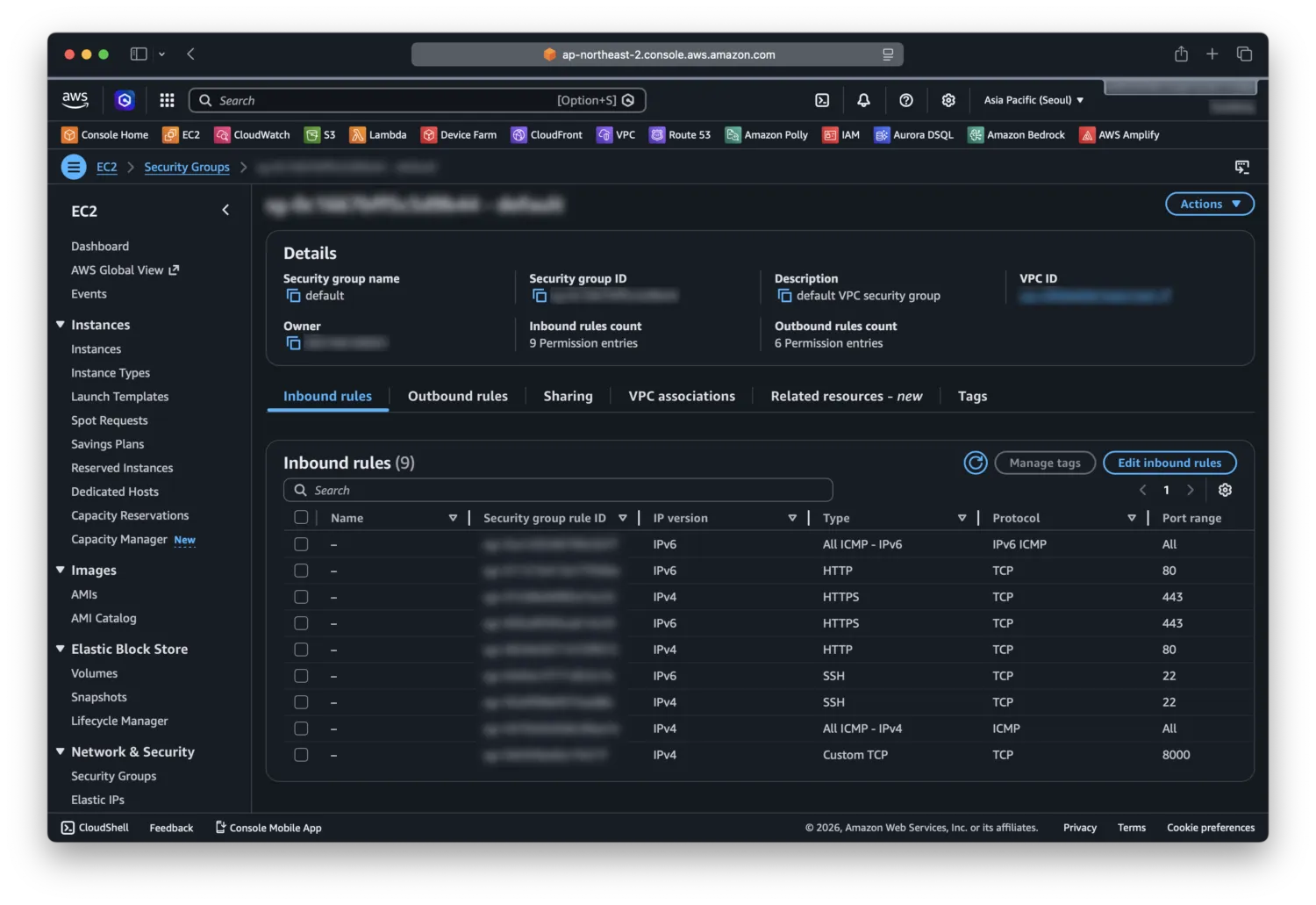Switch to the Outbound rules tab
Image resolution: width=1316 pixels, height=905 pixels.
(457, 396)
